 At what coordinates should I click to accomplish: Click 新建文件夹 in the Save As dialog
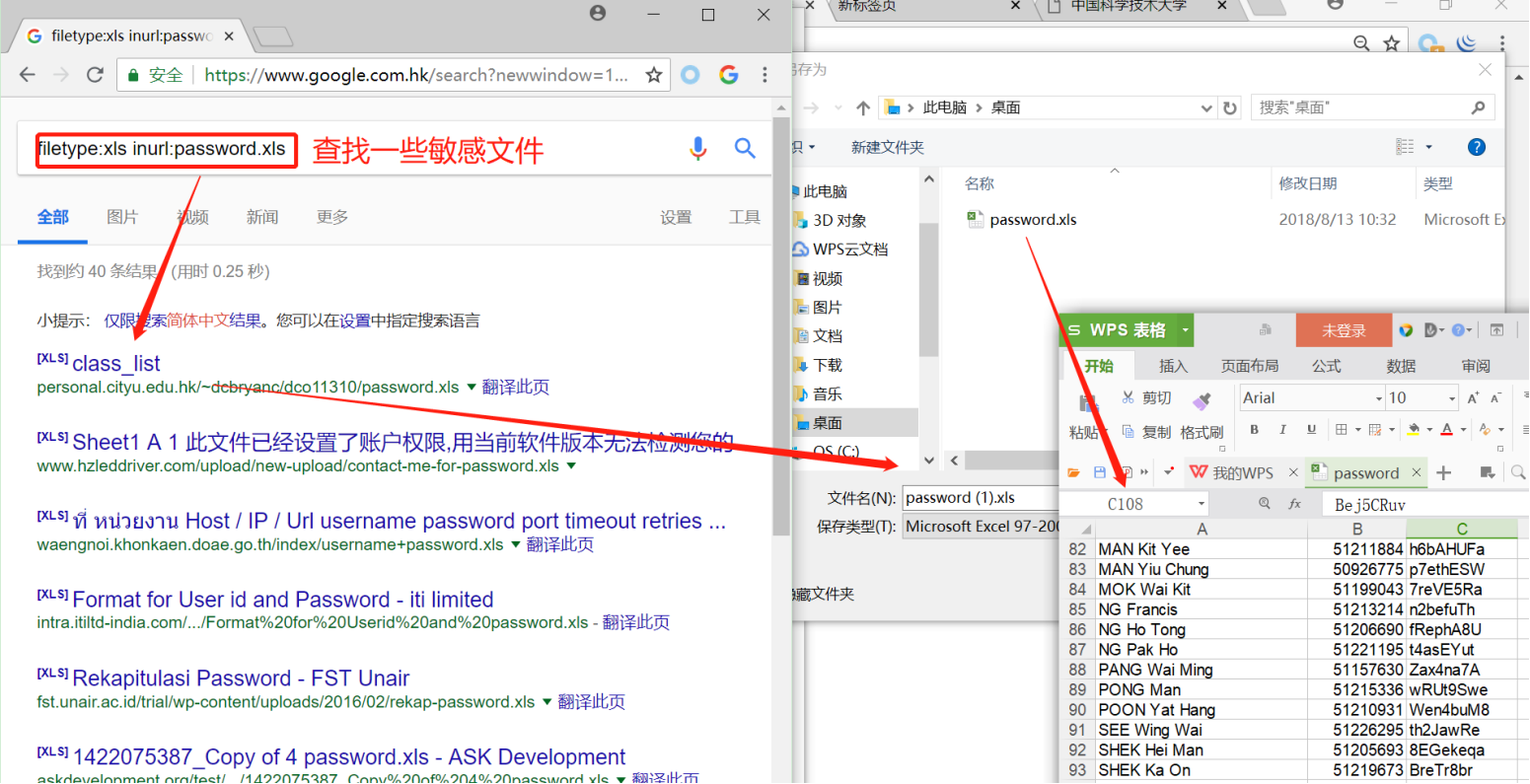click(888, 147)
